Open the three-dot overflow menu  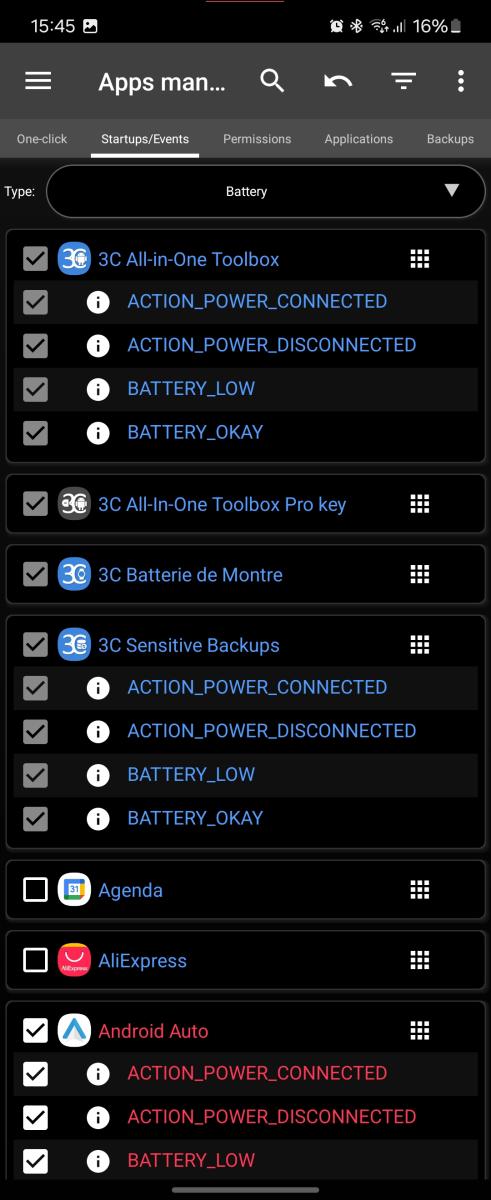(x=460, y=81)
